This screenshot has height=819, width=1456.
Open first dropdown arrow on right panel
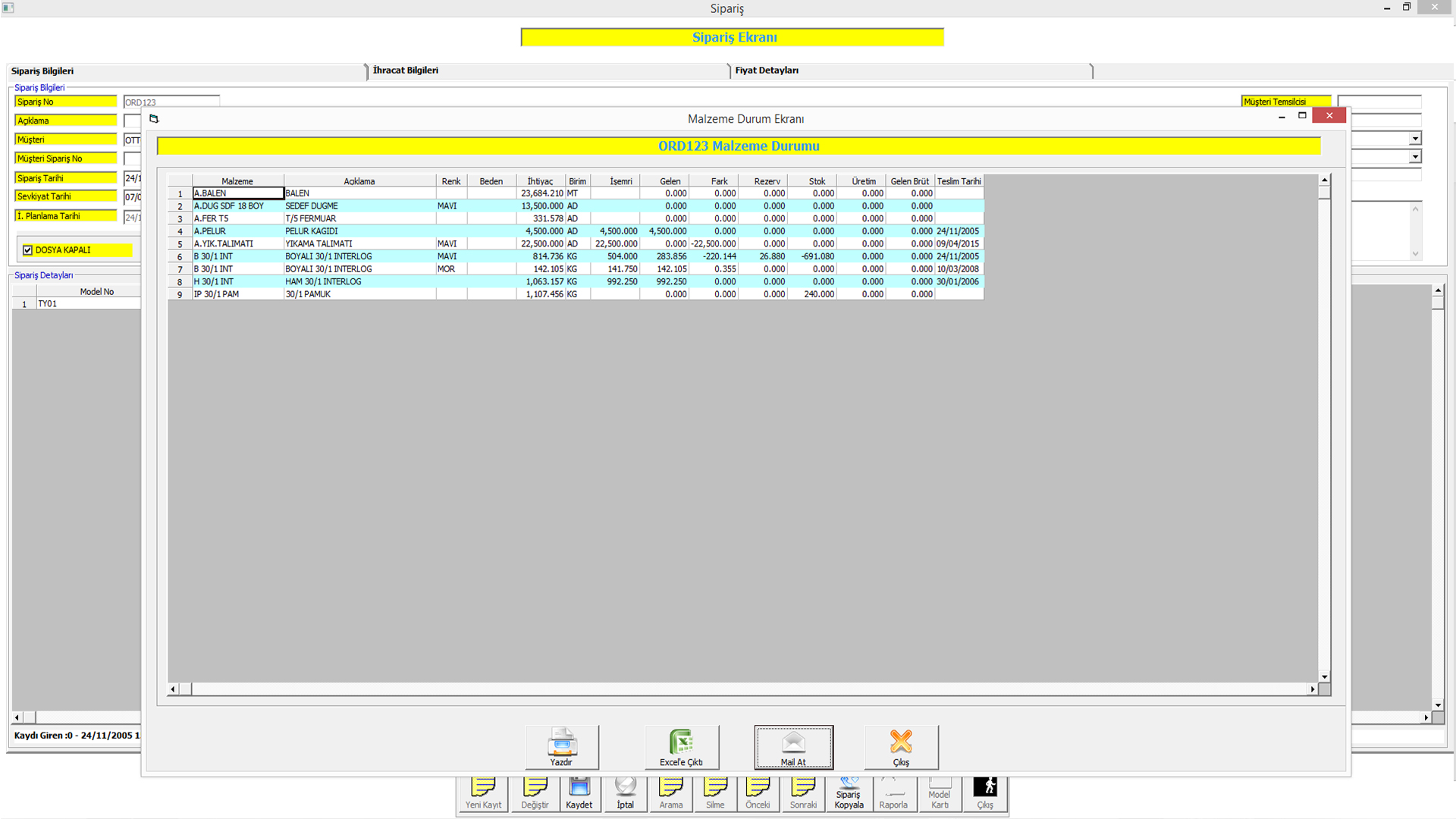(x=1415, y=139)
